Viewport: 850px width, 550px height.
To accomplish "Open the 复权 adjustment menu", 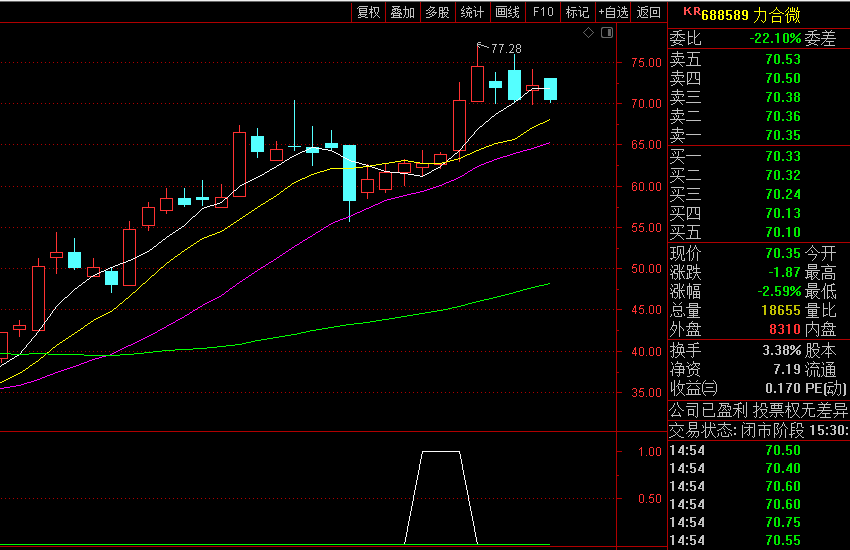I will [368, 12].
